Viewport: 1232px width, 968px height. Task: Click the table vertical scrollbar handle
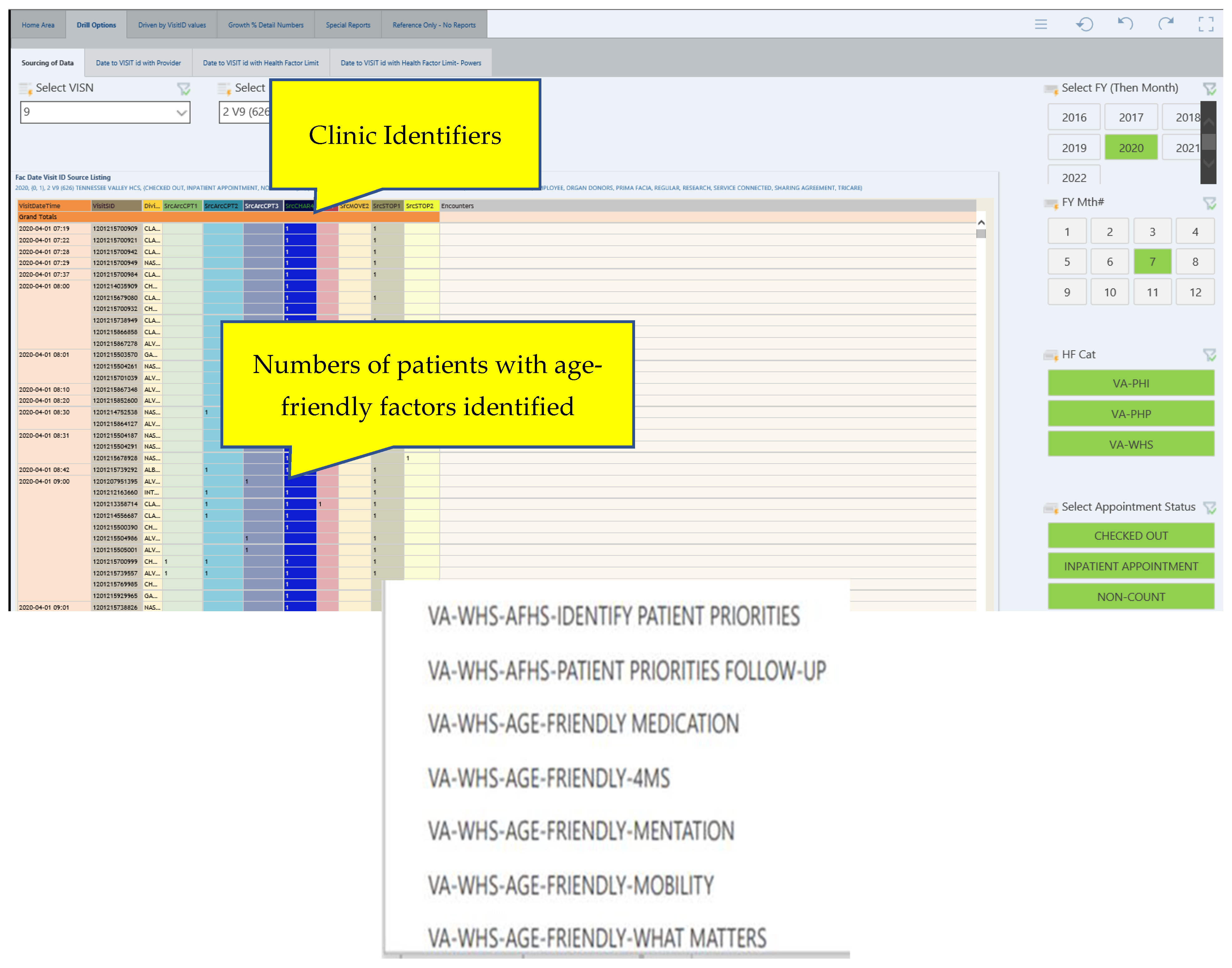point(981,233)
